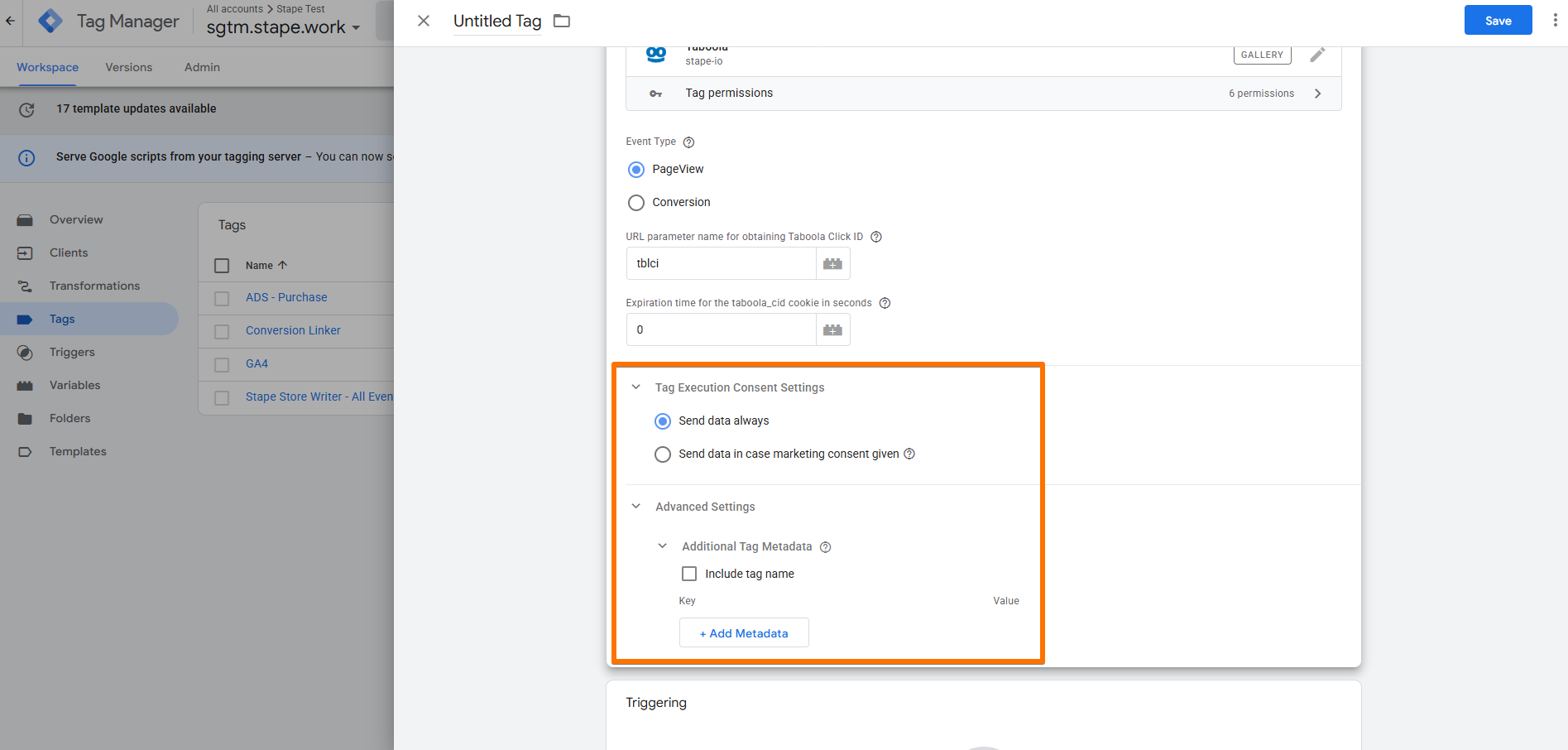The height and width of the screenshot is (750, 1568).
Task: Go to All accounts breadcrumb
Action: pos(235,9)
